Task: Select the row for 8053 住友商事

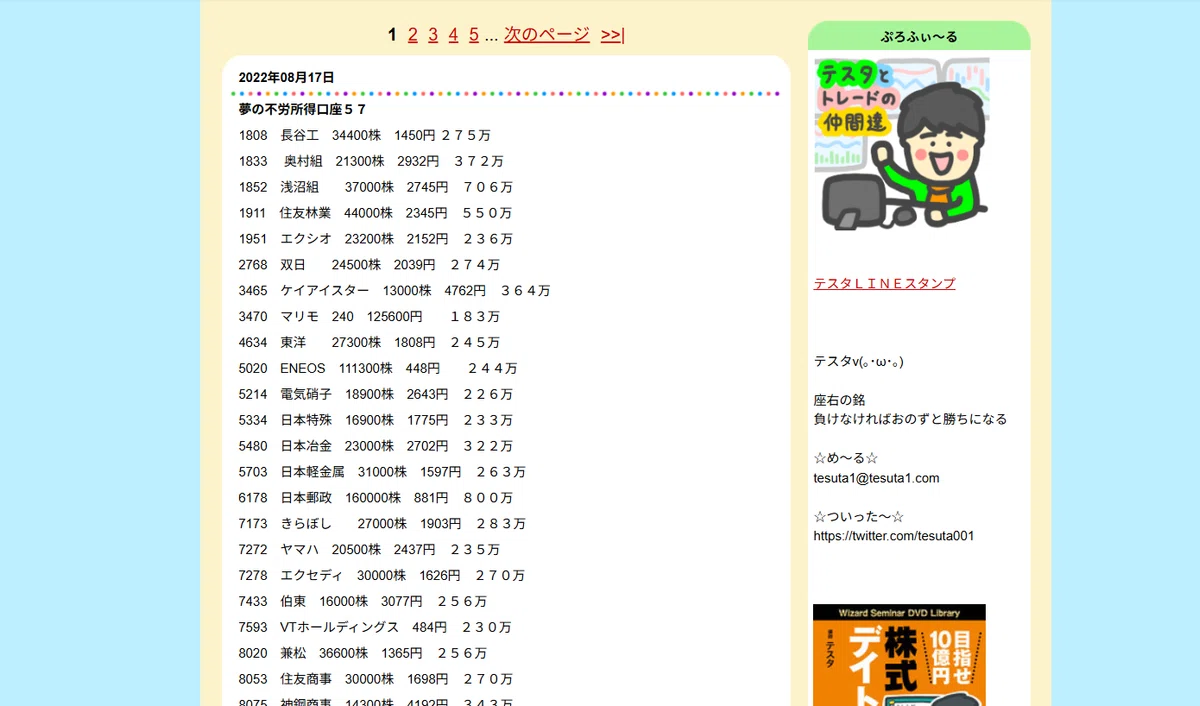Action: tap(376, 681)
